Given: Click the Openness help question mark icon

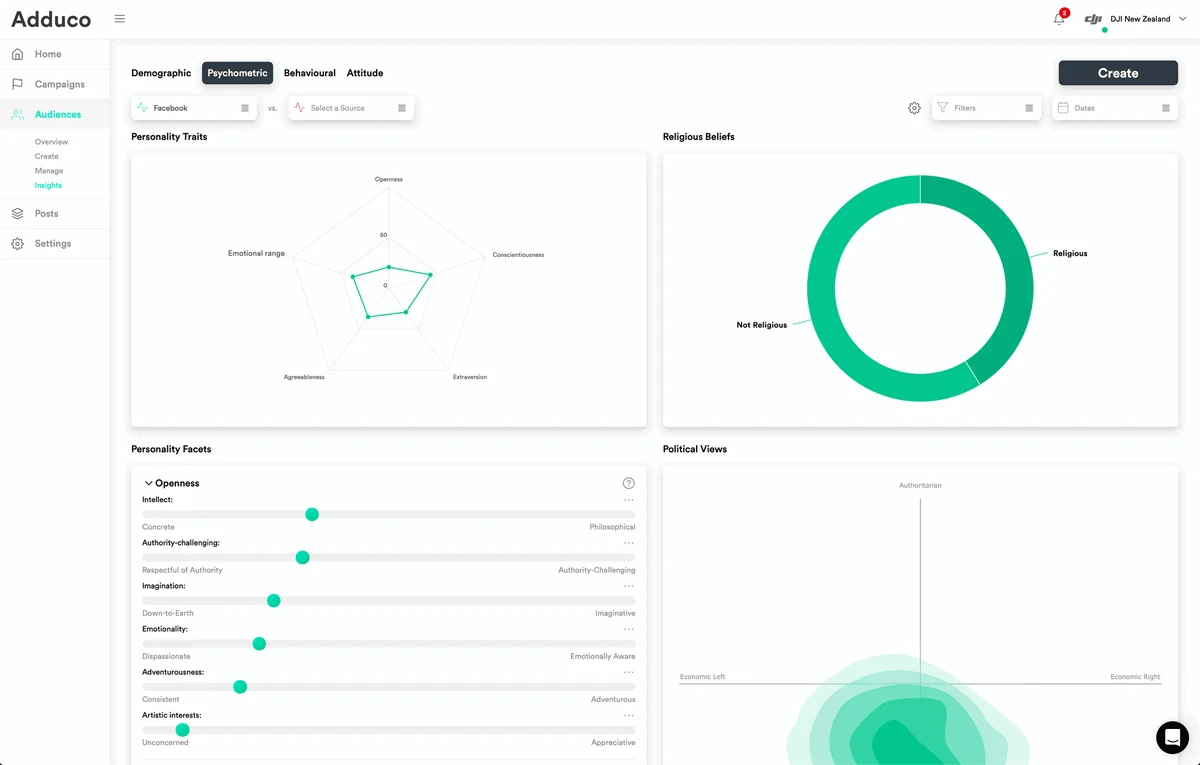Looking at the screenshot, I should (628, 483).
